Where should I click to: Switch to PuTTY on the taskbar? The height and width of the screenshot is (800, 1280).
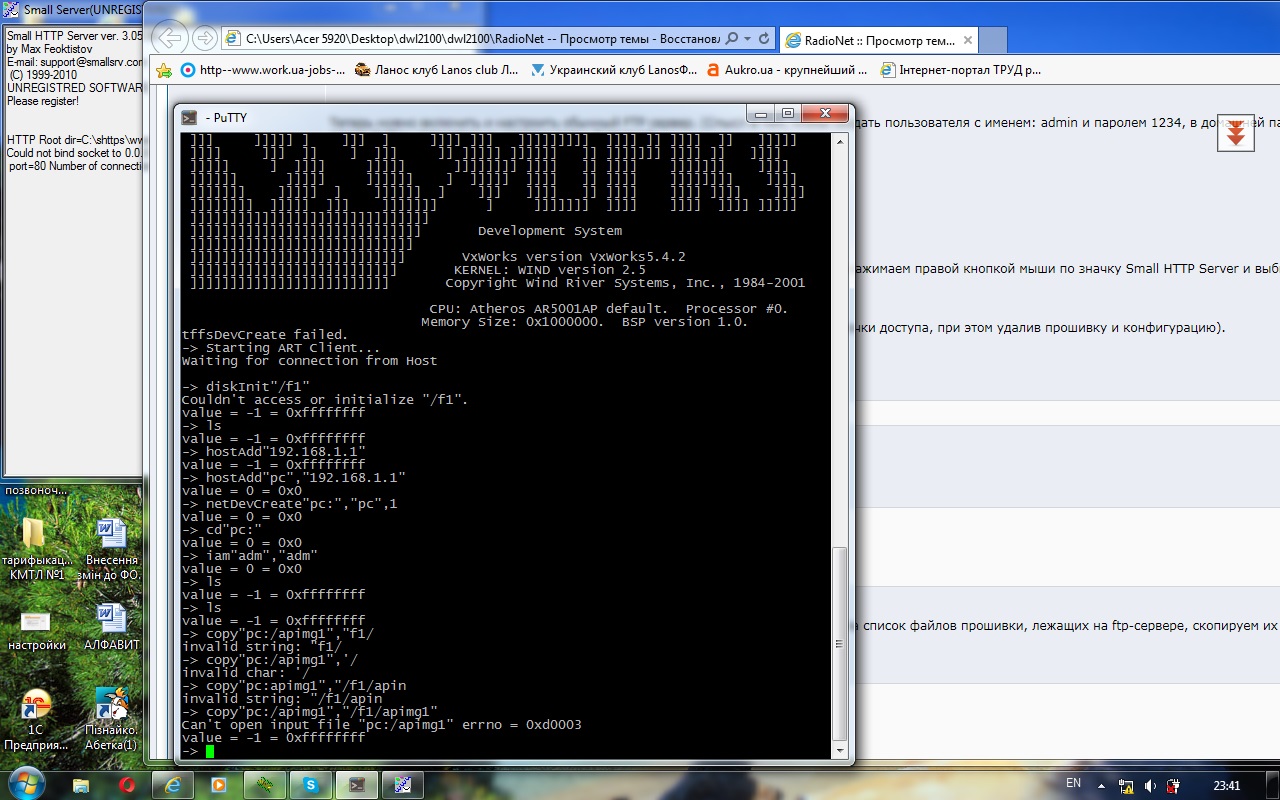(x=357, y=785)
